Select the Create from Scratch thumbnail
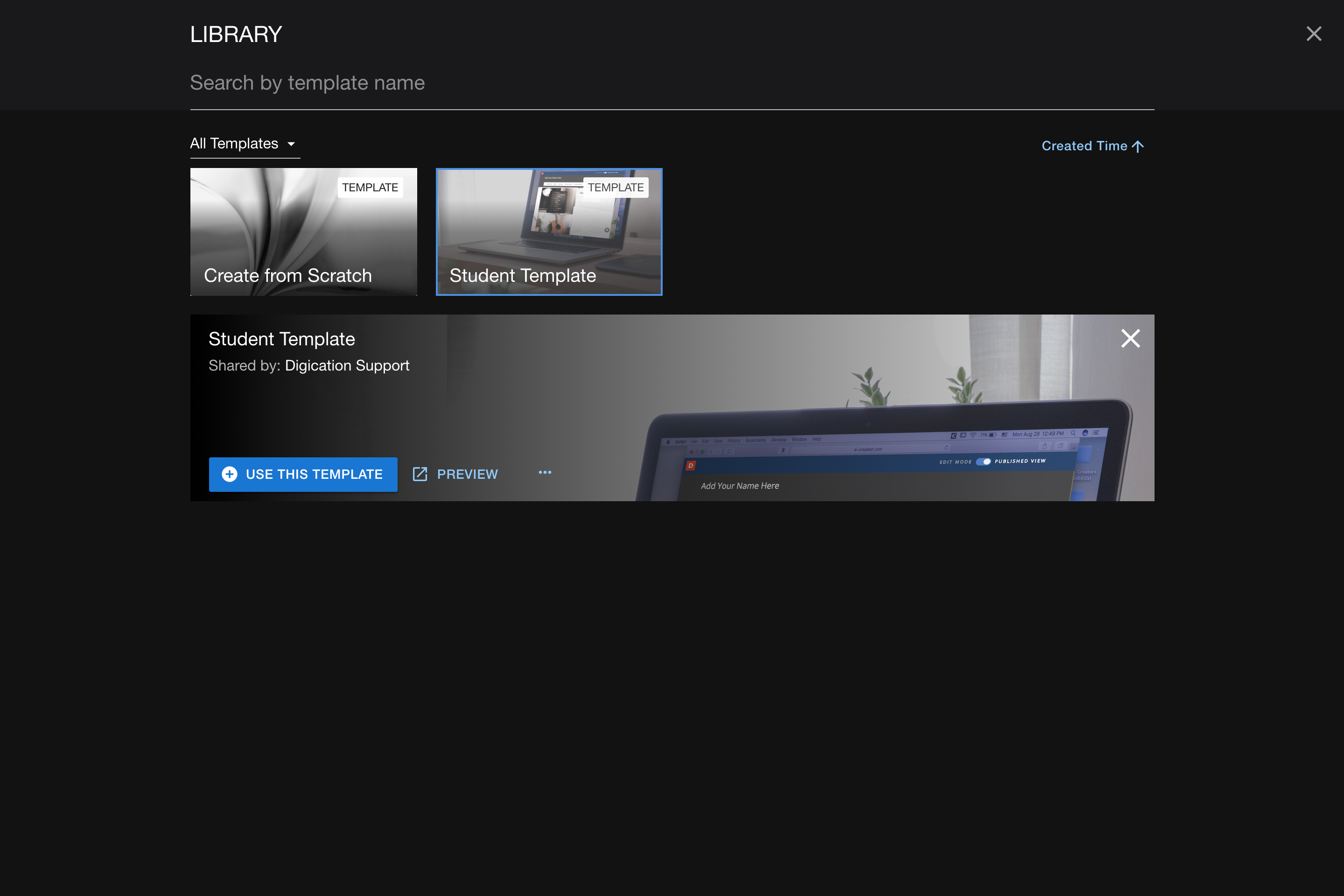 (303, 231)
